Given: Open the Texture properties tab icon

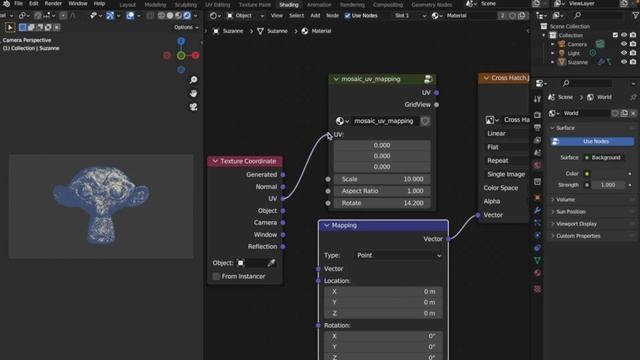Looking at the screenshot, I should tap(537, 289).
